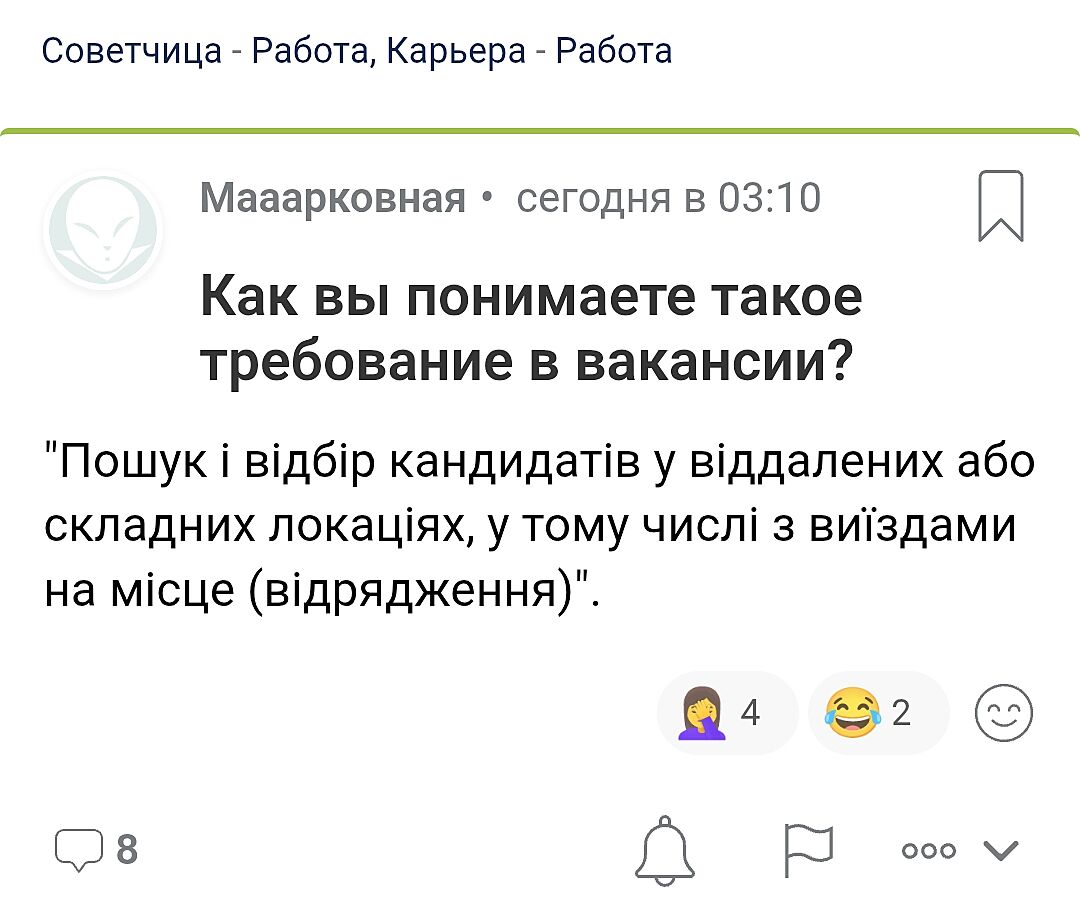
Task: Click the comment count number 8
Action: coord(127,851)
